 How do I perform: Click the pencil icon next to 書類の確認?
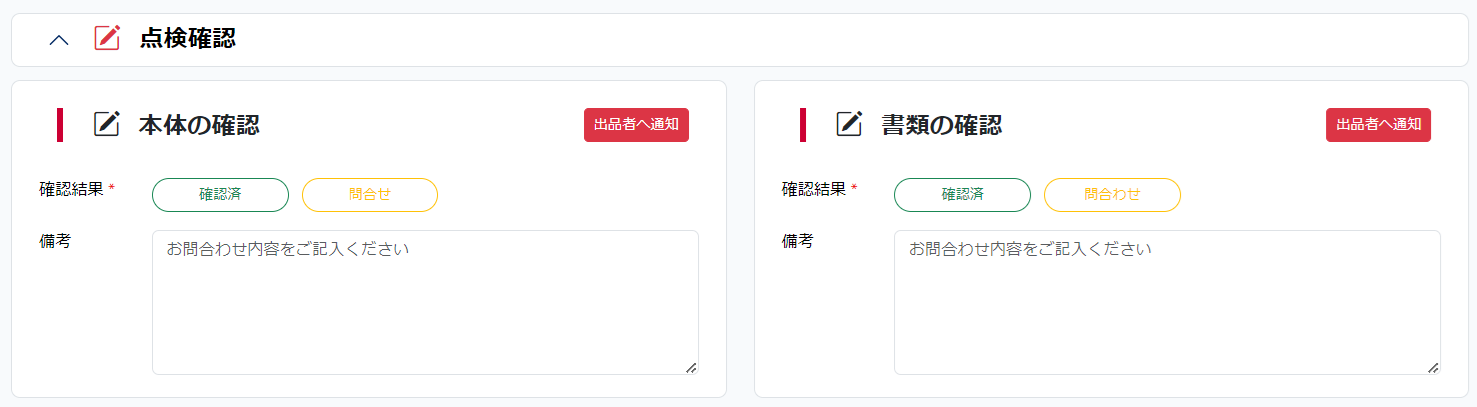click(849, 124)
